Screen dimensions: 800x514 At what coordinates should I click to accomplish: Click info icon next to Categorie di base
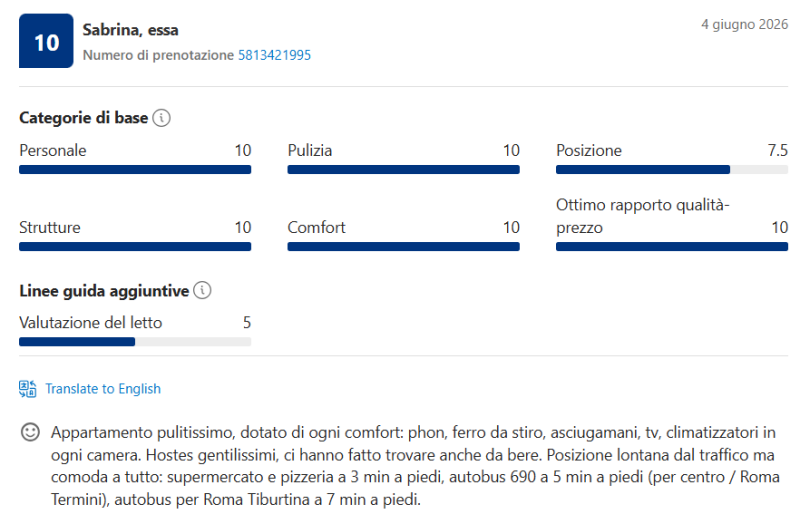pyautogui.click(x=162, y=118)
